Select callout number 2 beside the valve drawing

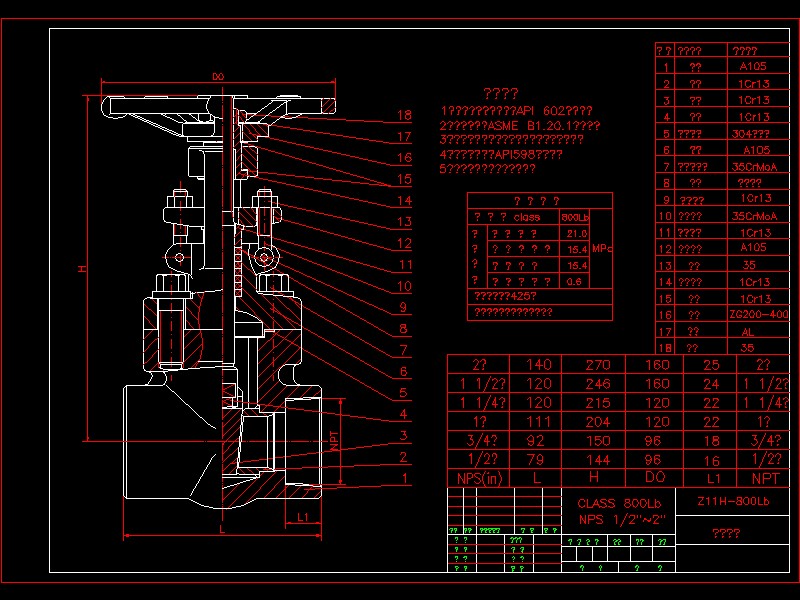404,457
